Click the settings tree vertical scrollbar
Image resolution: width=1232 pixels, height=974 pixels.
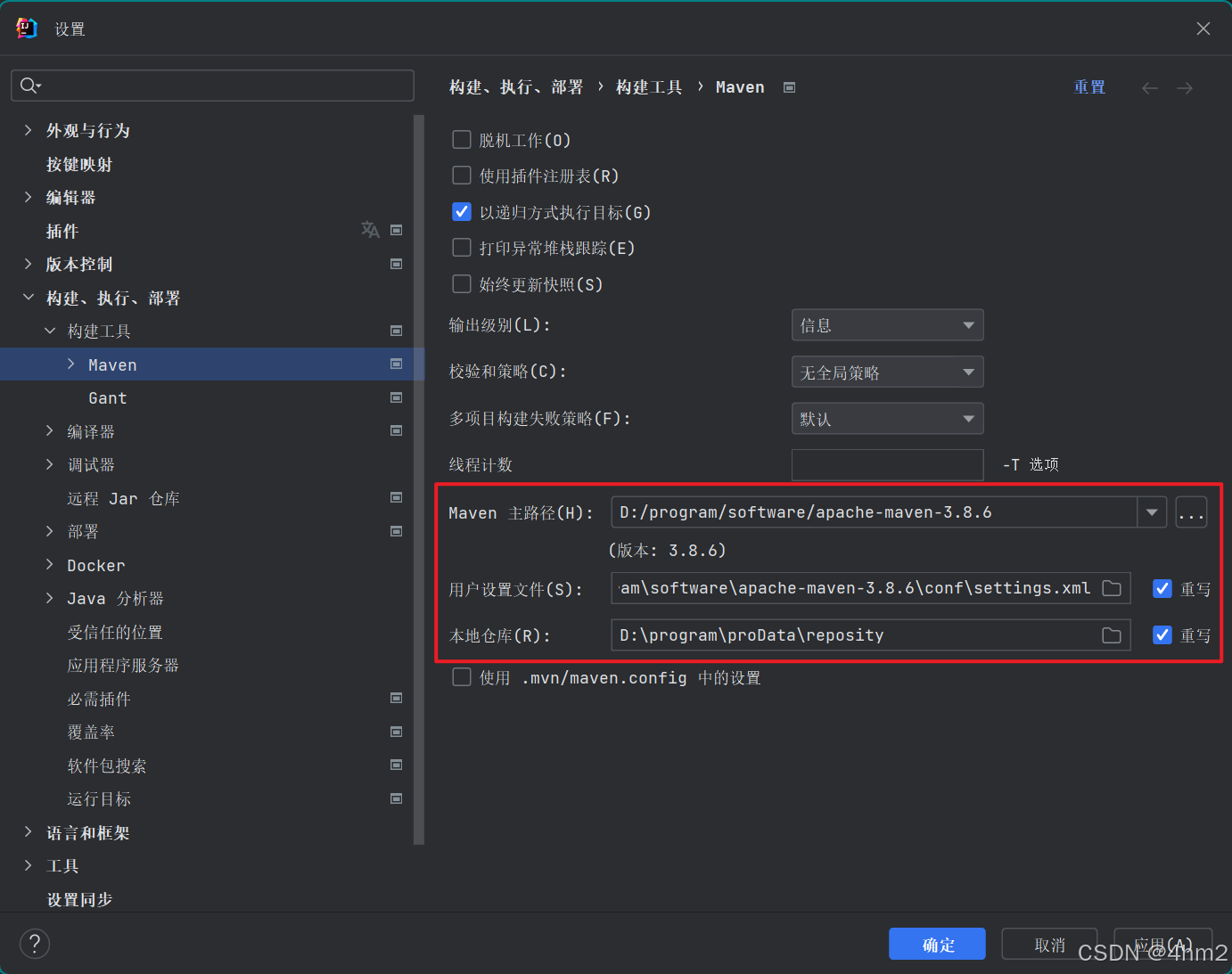tap(419, 479)
